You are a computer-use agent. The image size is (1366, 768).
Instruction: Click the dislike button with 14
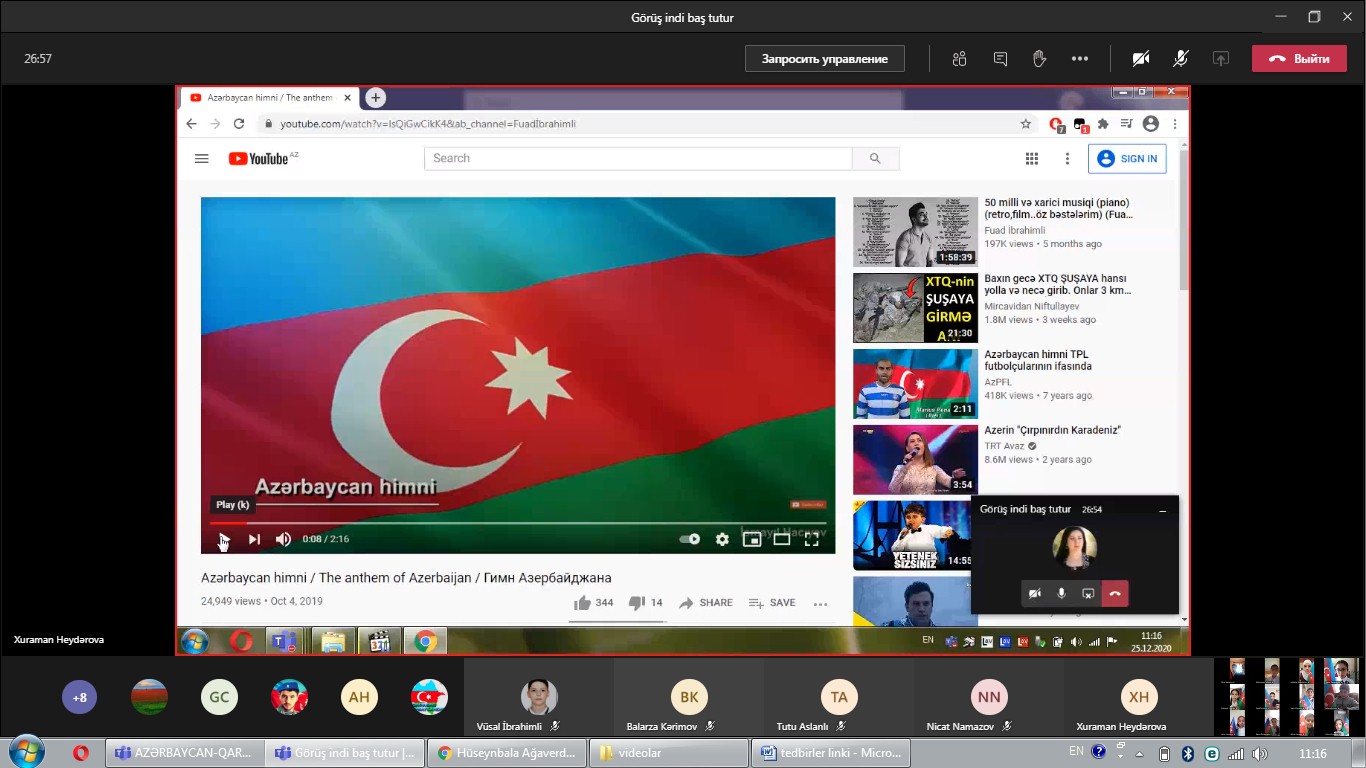pos(646,603)
